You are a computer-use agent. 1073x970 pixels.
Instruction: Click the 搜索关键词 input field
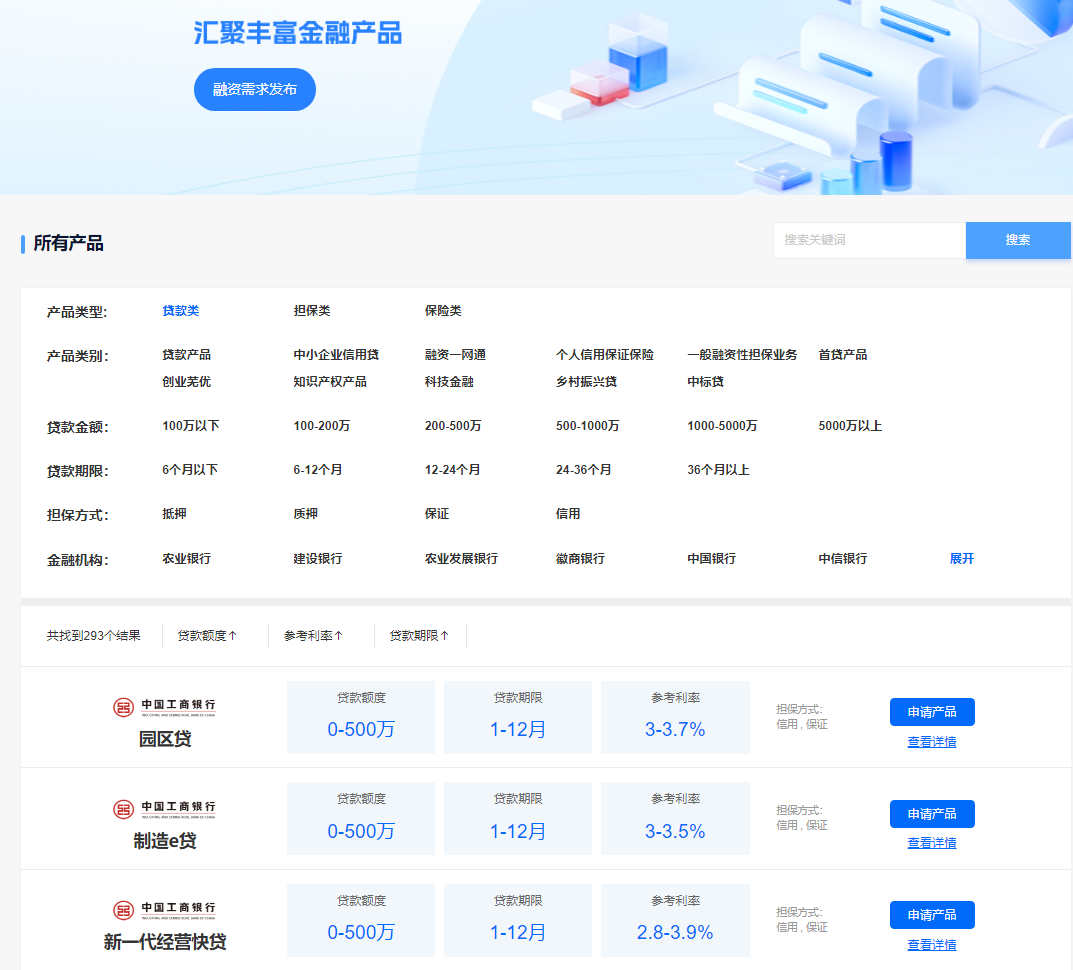pos(868,240)
